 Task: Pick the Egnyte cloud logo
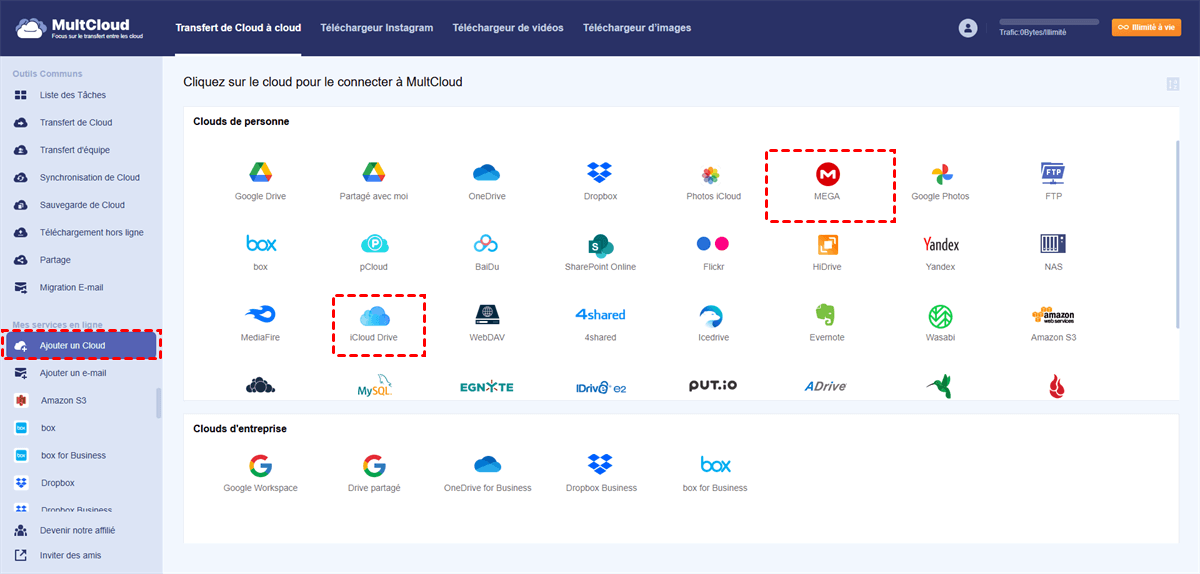(487, 387)
